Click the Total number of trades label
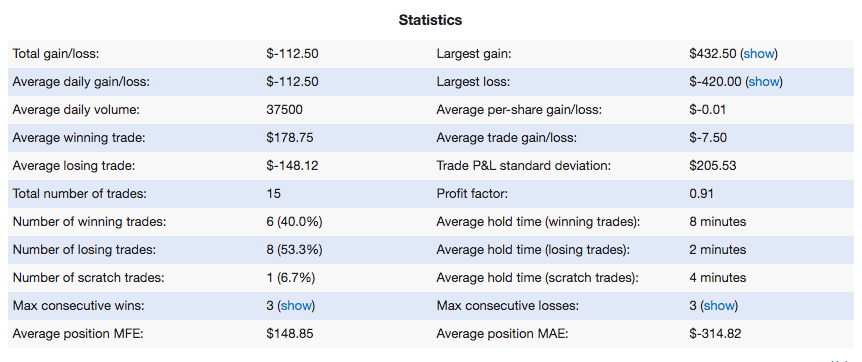Screen dimensions: 862x362 coord(79,194)
